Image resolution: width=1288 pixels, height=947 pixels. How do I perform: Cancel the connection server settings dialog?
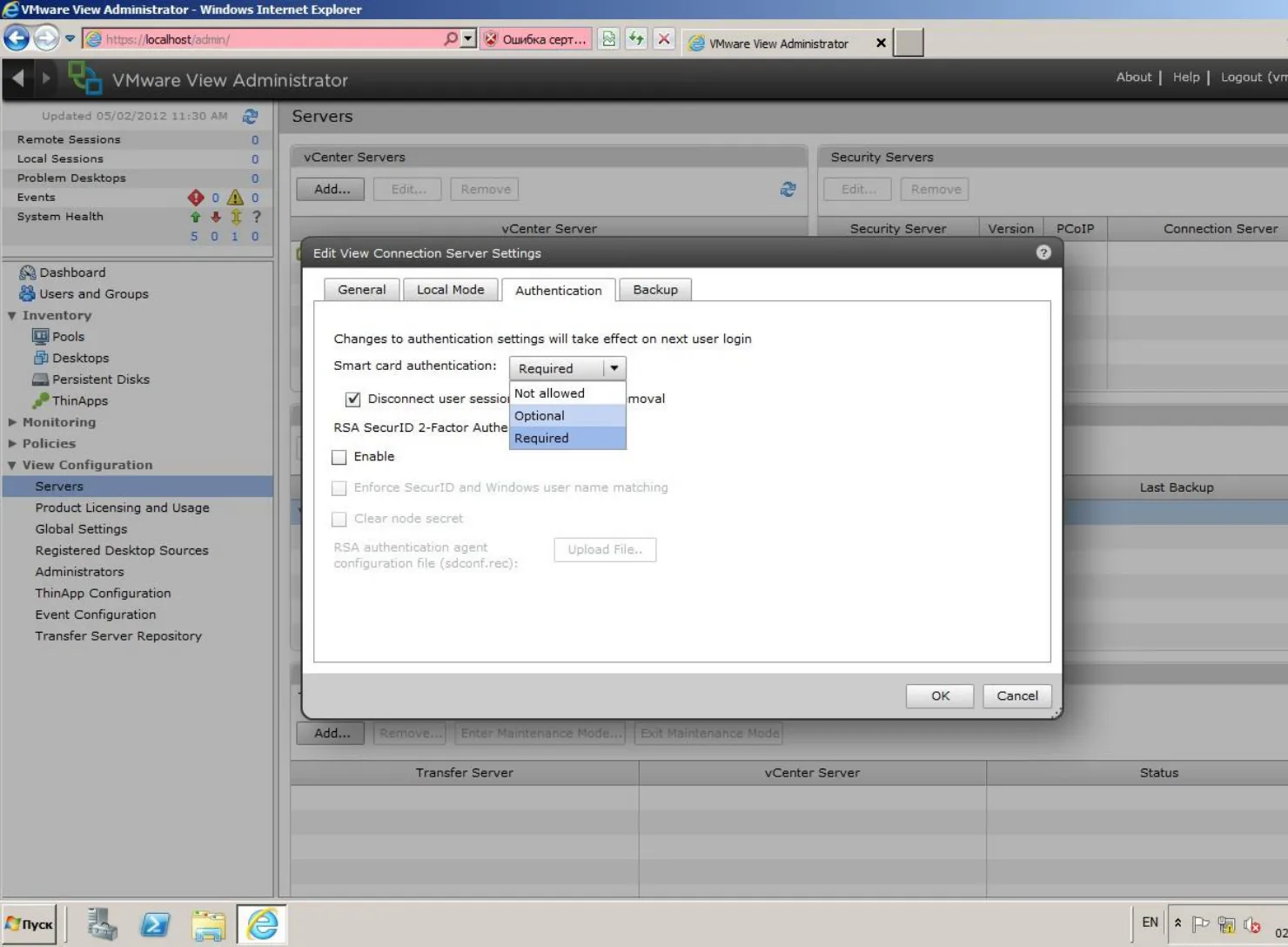(x=1017, y=696)
